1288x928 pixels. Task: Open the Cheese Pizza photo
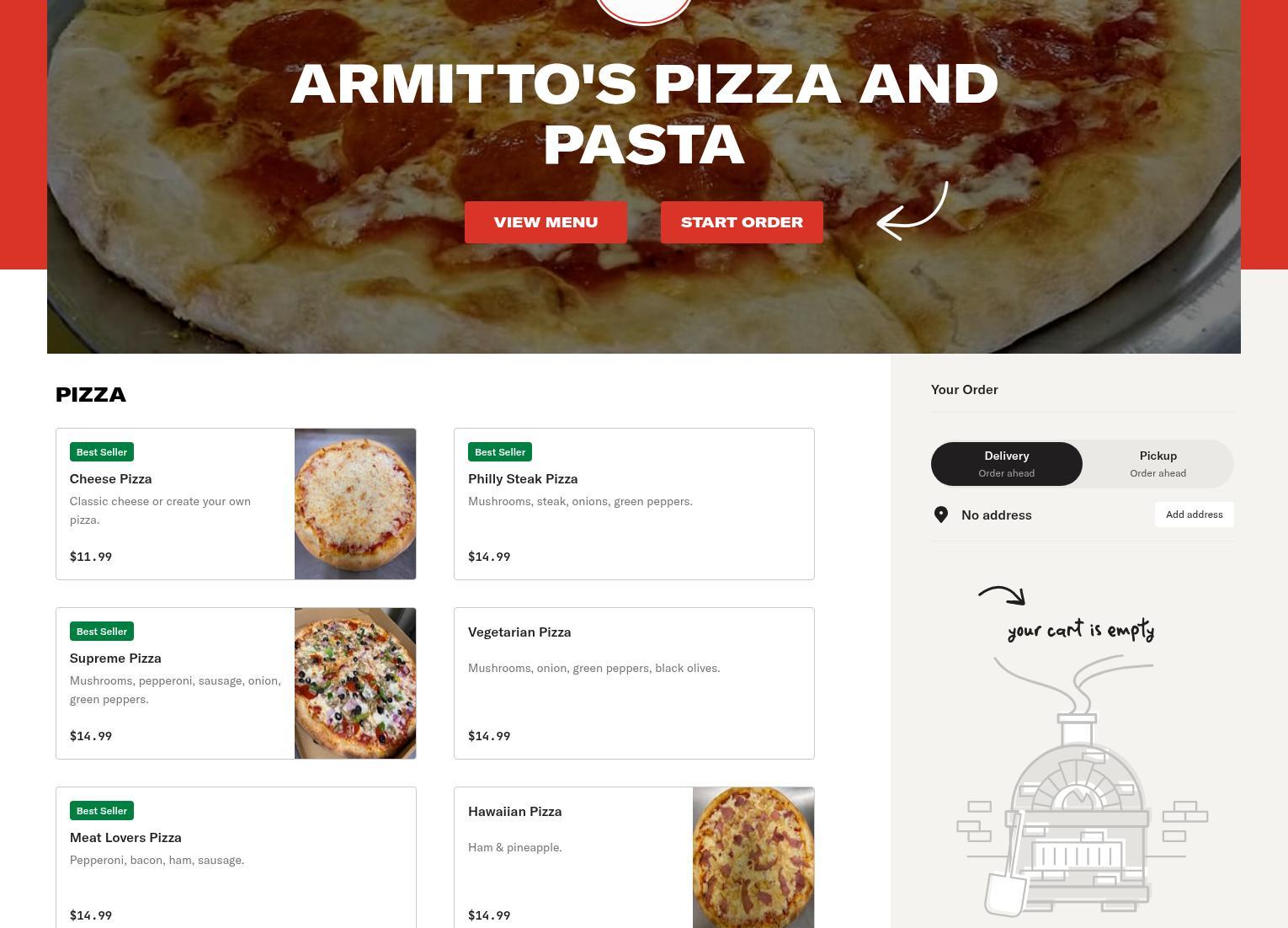(355, 504)
